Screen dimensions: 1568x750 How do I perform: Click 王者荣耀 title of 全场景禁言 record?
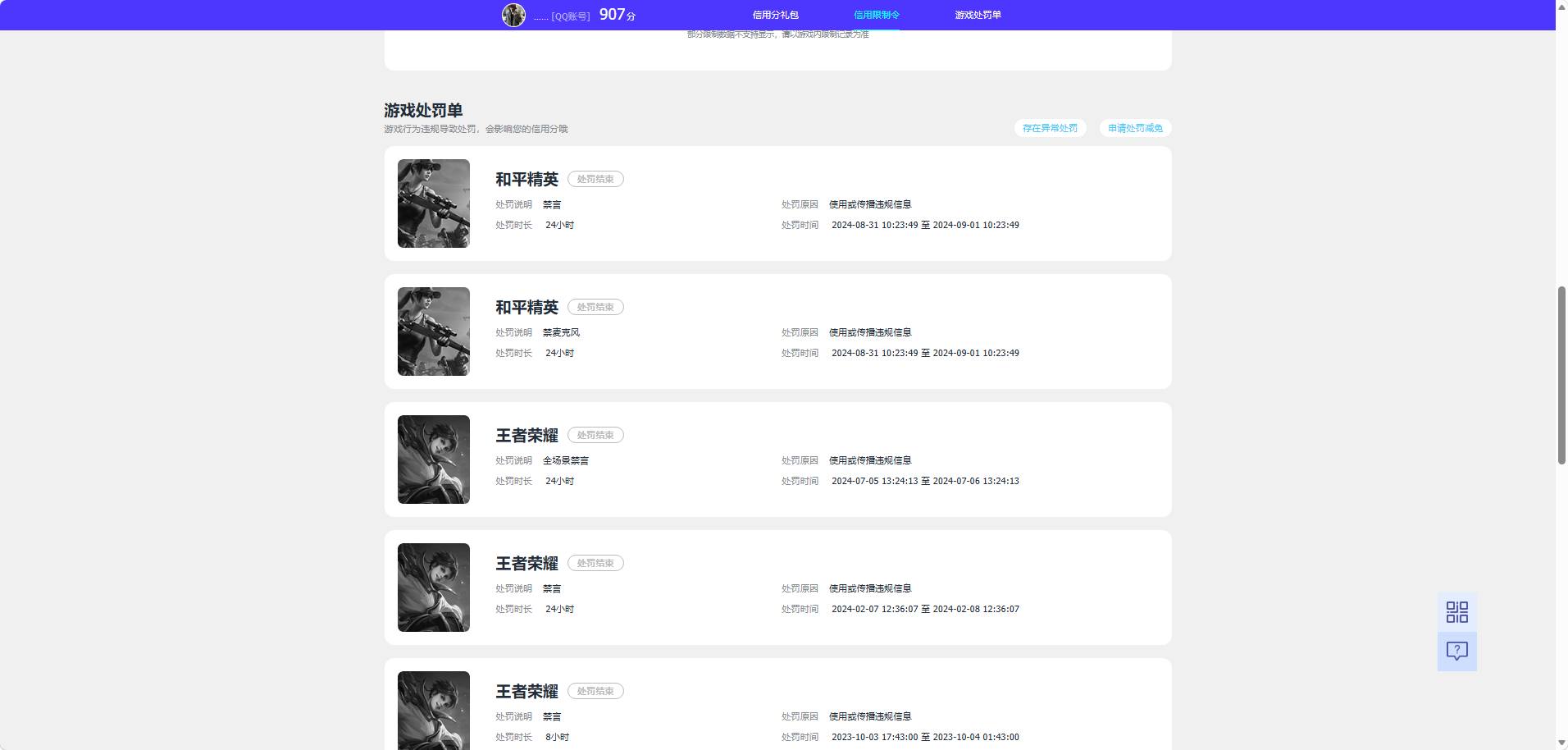click(526, 435)
